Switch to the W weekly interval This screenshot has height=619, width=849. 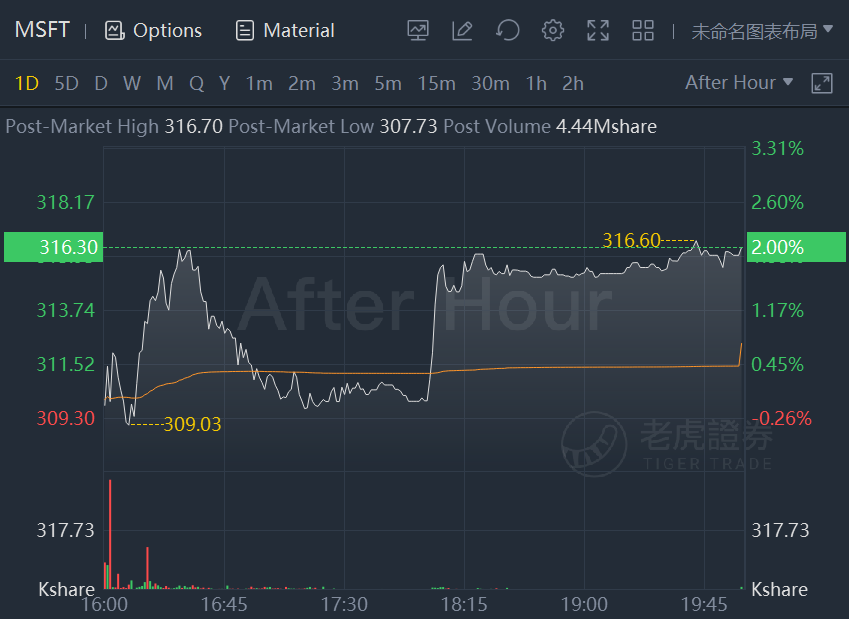(132, 83)
